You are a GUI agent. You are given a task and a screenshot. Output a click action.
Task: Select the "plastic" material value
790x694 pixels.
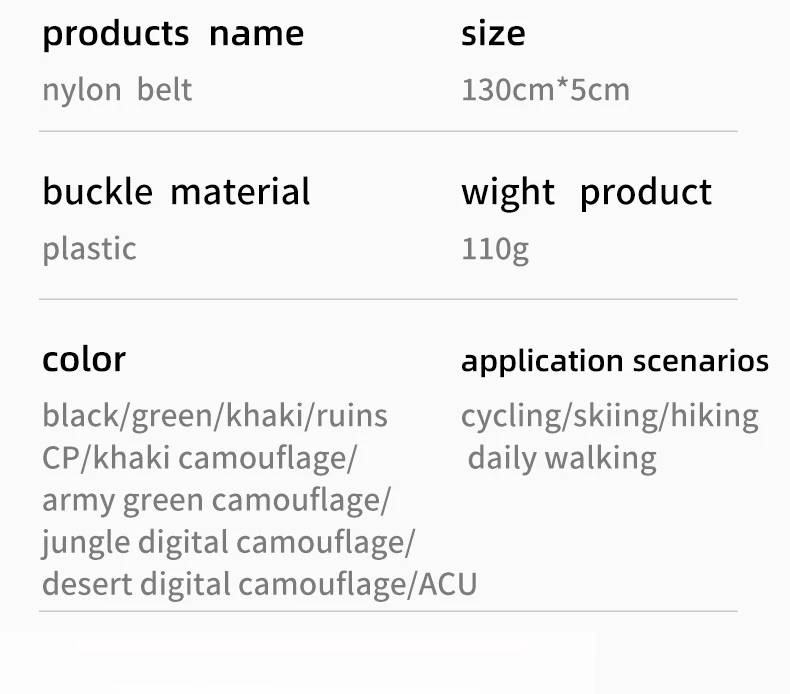(89, 248)
